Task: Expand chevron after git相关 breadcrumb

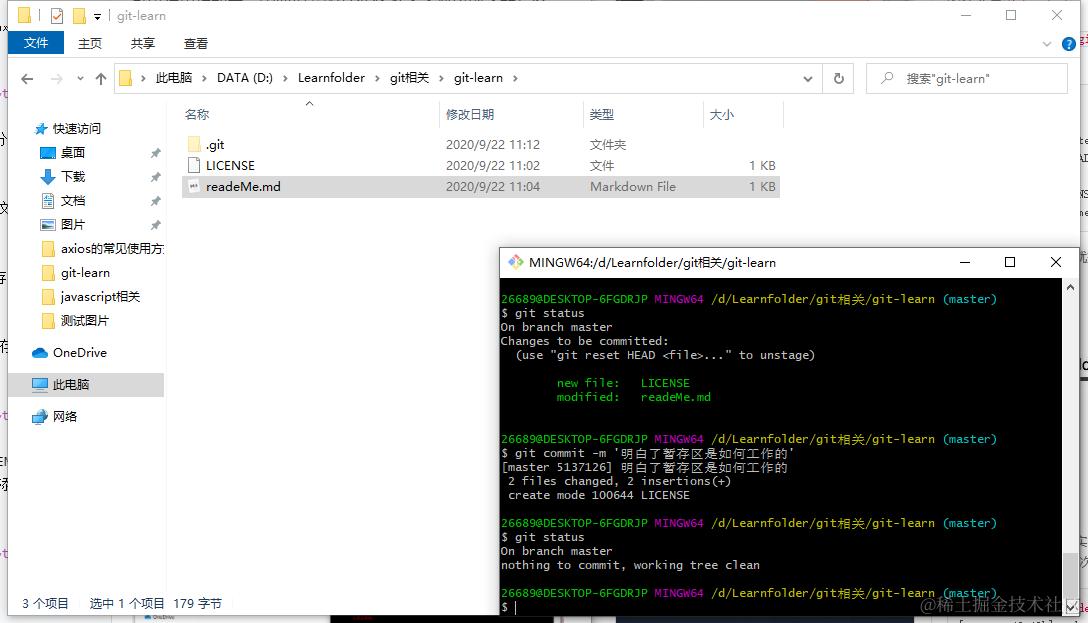Action: coord(441,78)
